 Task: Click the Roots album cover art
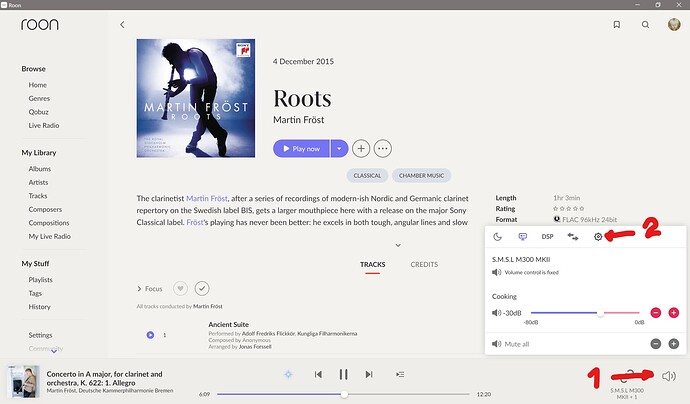click(x=196, y=98)
